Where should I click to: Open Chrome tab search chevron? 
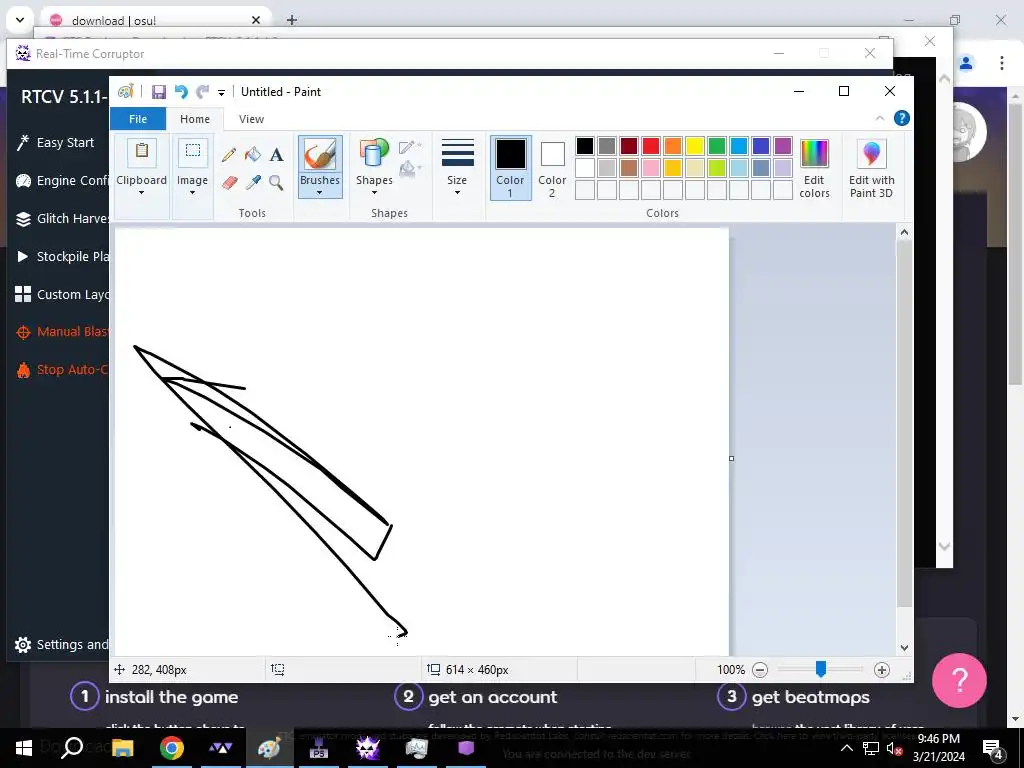20,20
